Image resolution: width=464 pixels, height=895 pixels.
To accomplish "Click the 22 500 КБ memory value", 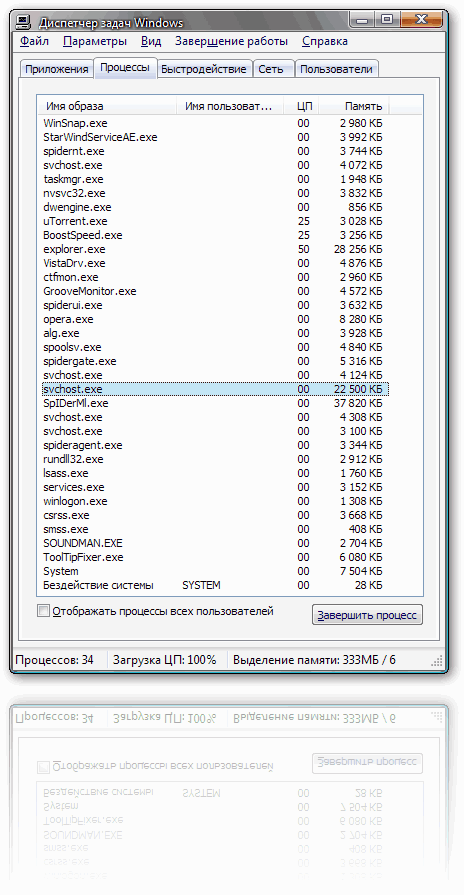I will [358, 389].
